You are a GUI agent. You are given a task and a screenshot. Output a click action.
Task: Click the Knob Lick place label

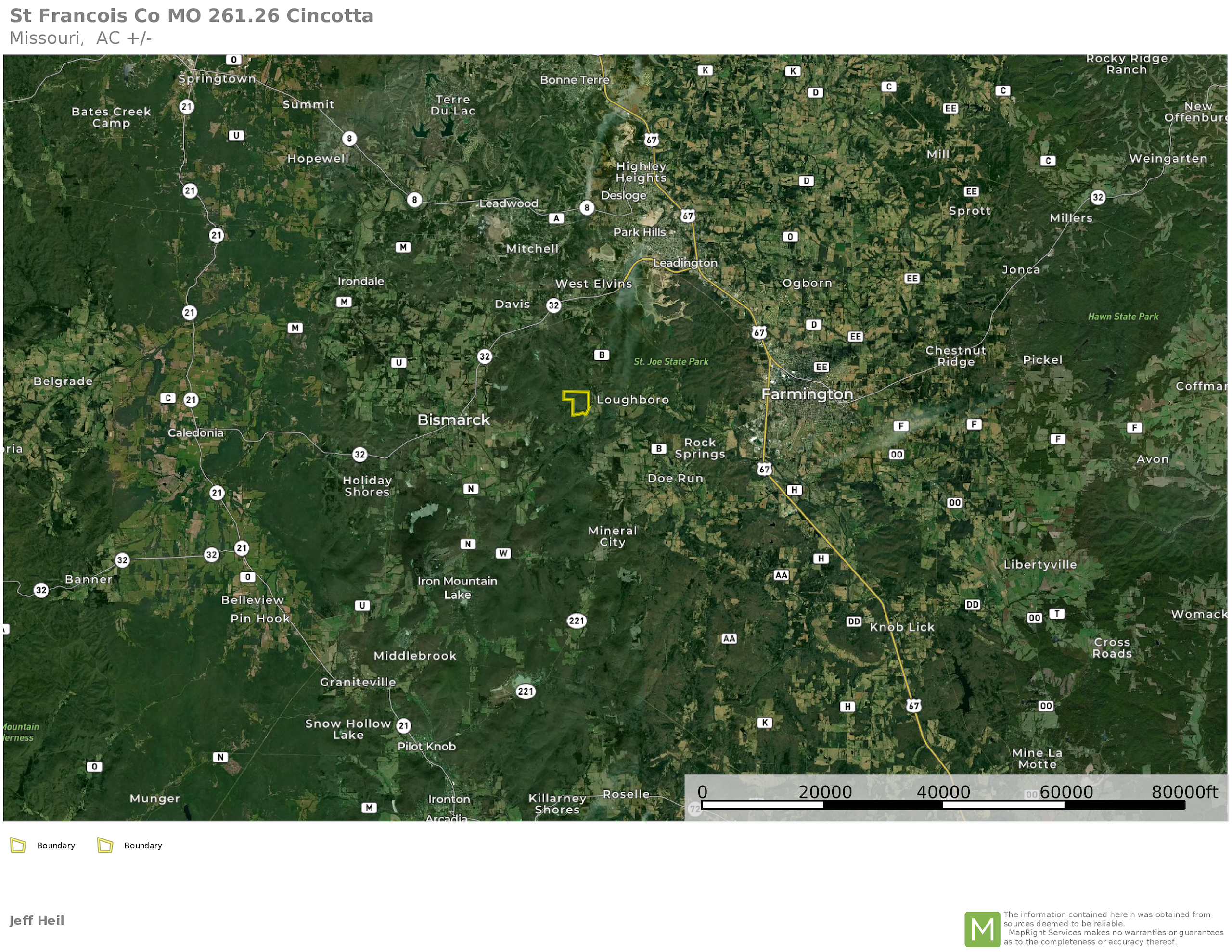click(x=902, y=627)
